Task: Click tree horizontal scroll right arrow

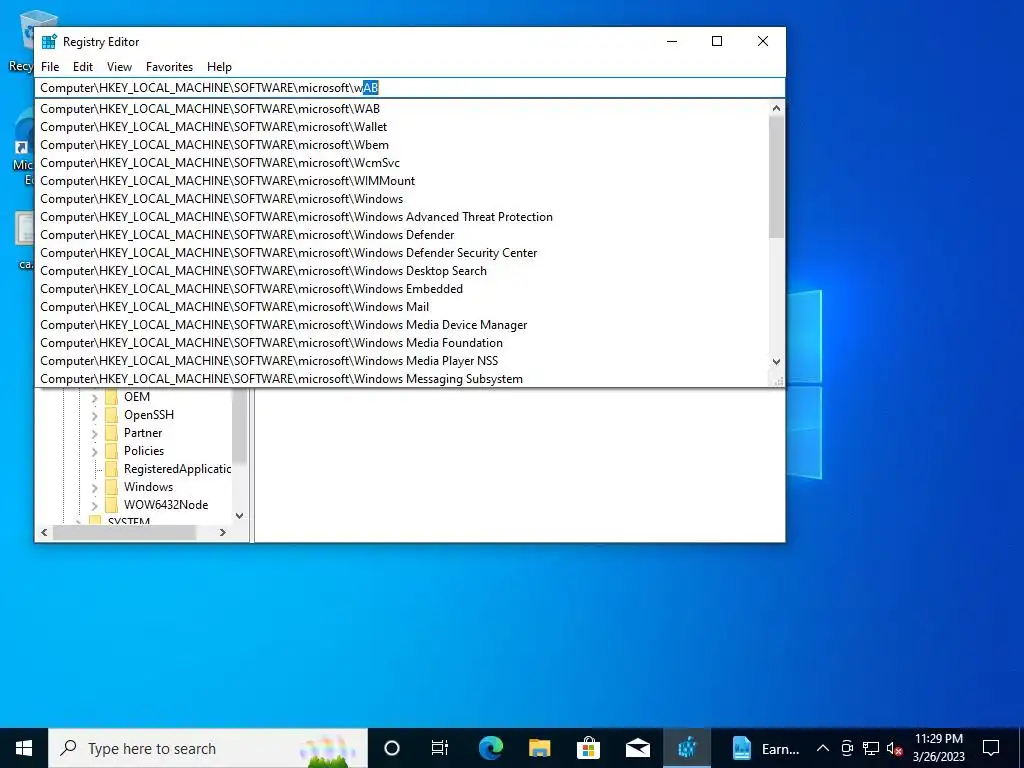Action: (x=223, y=532)
